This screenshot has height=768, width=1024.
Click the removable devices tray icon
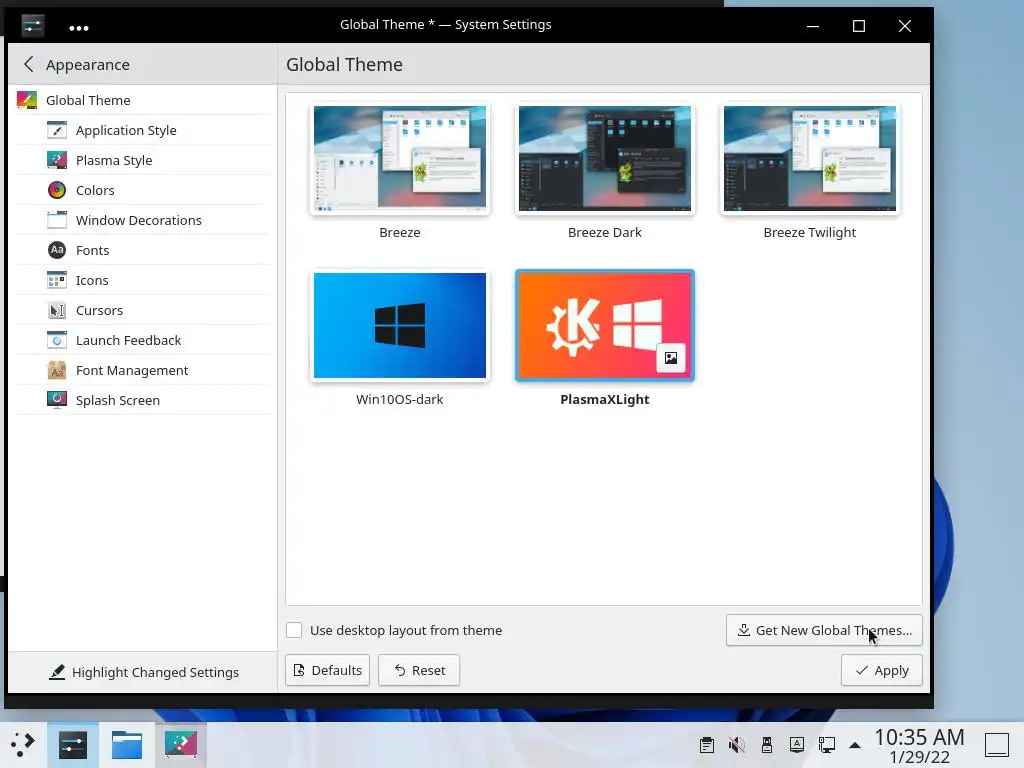tap(767, 745)
